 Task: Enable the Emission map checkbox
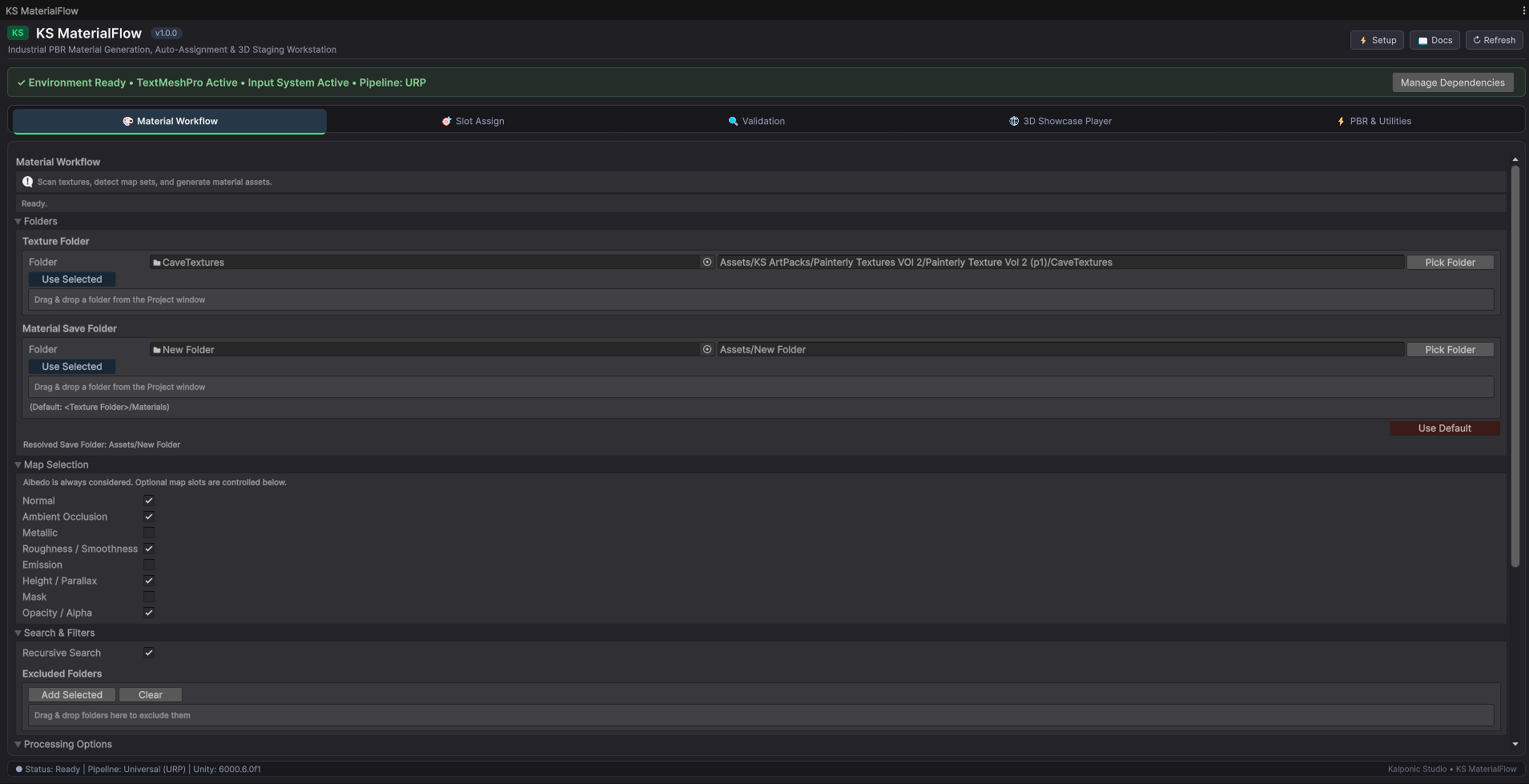(x=149, y=565)
